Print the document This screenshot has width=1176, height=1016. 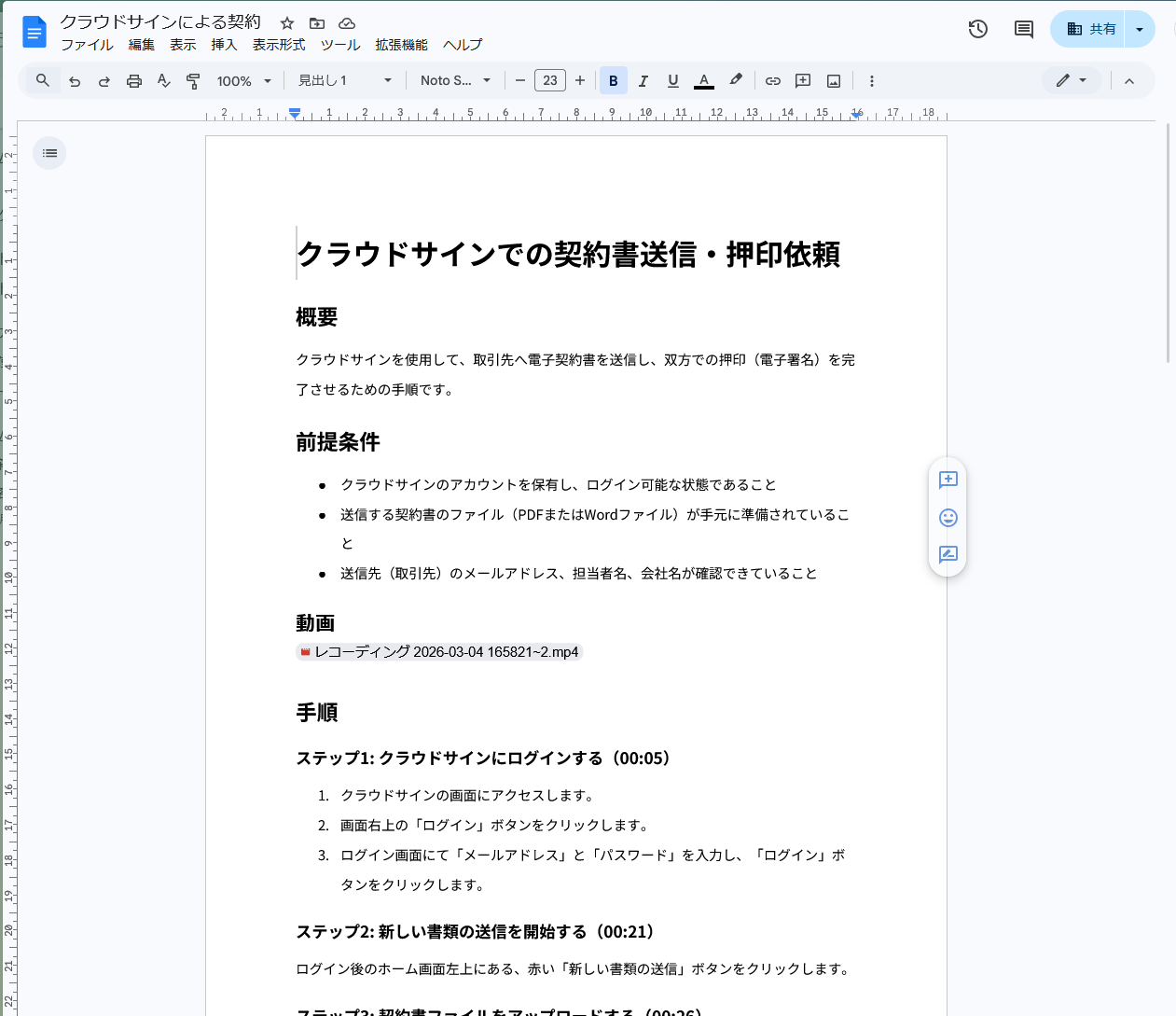(x=134, y=81)
